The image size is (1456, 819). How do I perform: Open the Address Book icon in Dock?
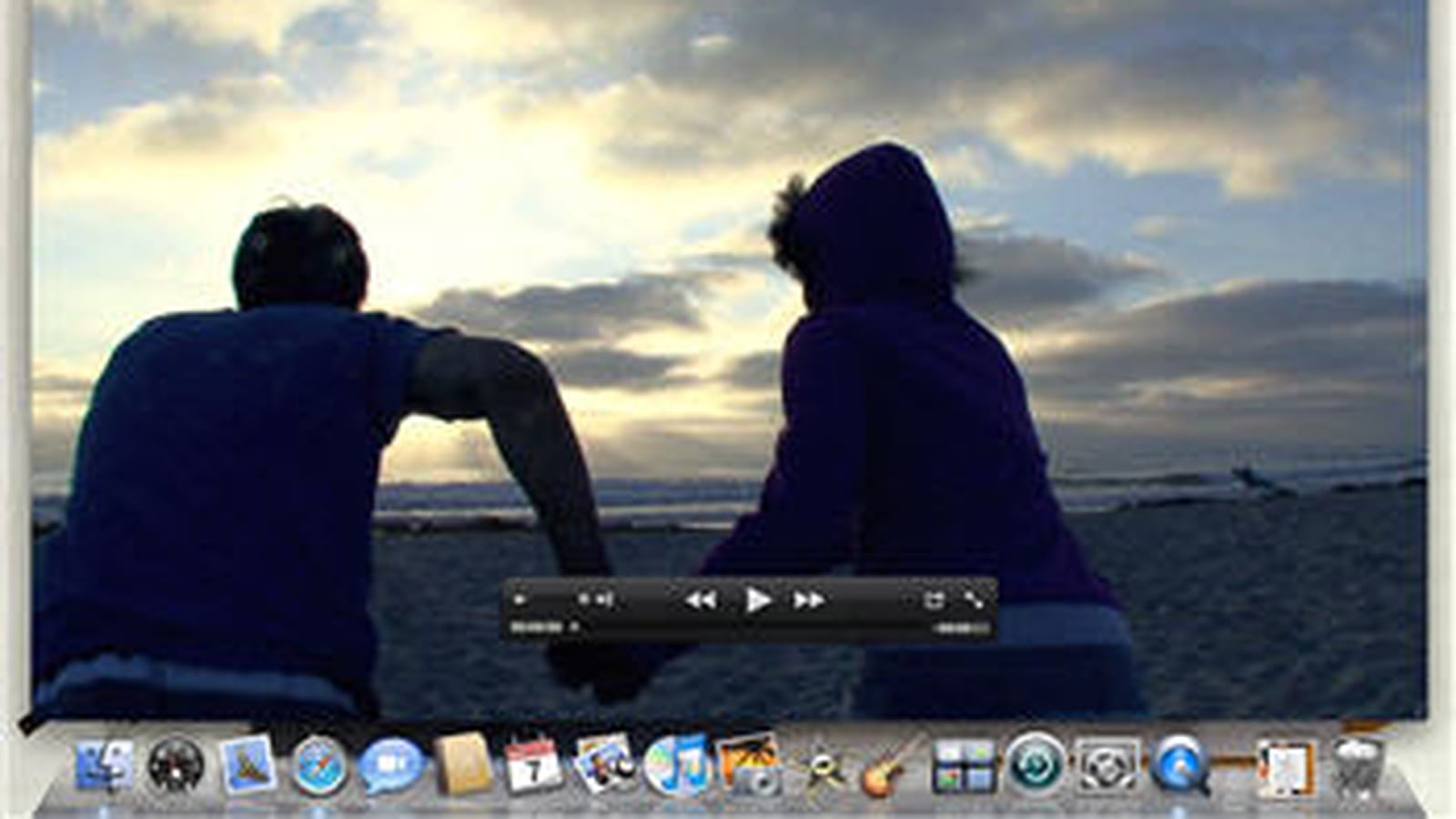tap(463, 763)
